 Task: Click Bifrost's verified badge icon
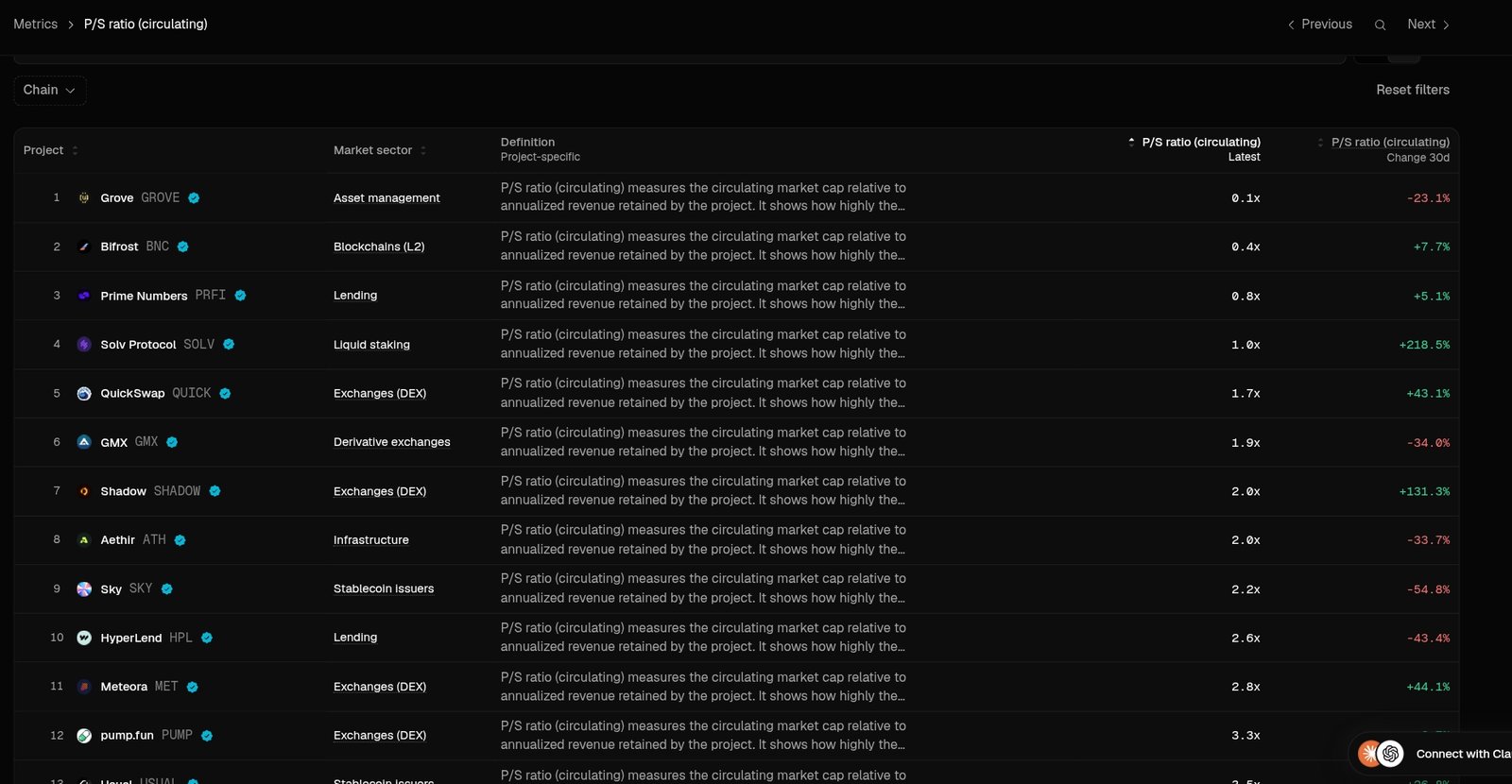(183, 247)
